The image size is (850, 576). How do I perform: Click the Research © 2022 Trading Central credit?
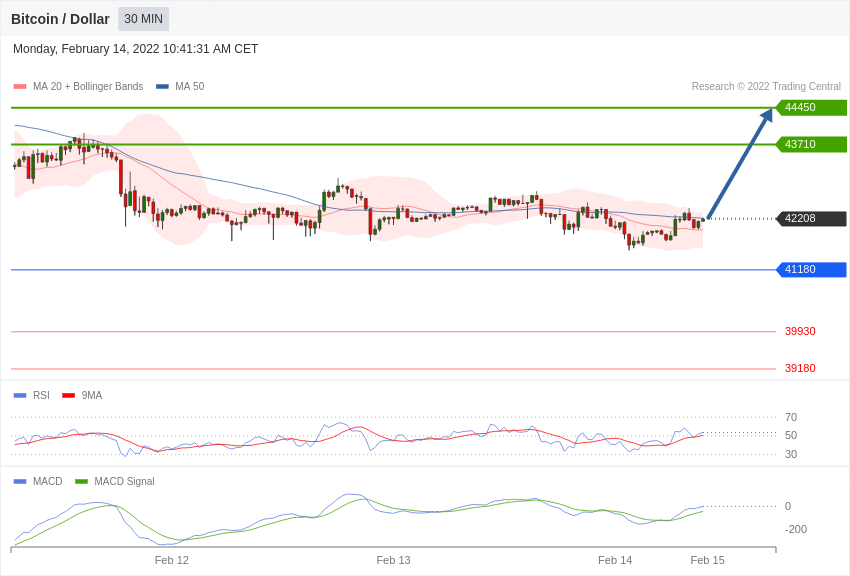[766, 87]
